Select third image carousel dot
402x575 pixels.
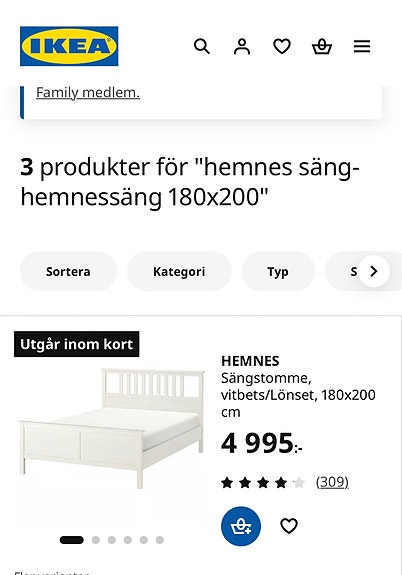112,540
